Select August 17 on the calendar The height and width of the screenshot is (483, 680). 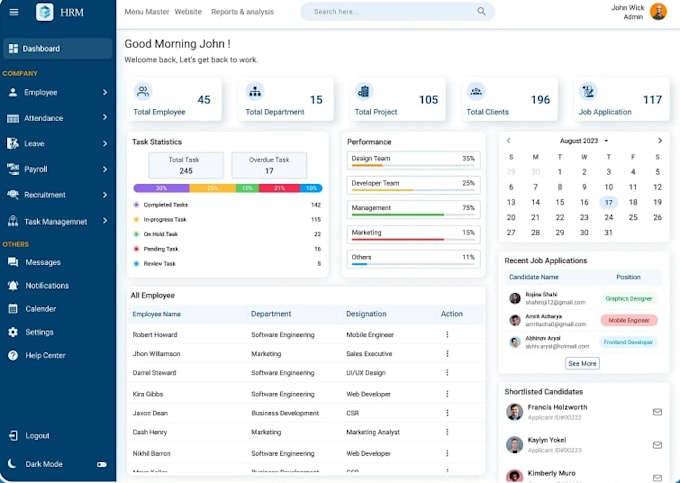pyautogui.click(x=608, y=202)
